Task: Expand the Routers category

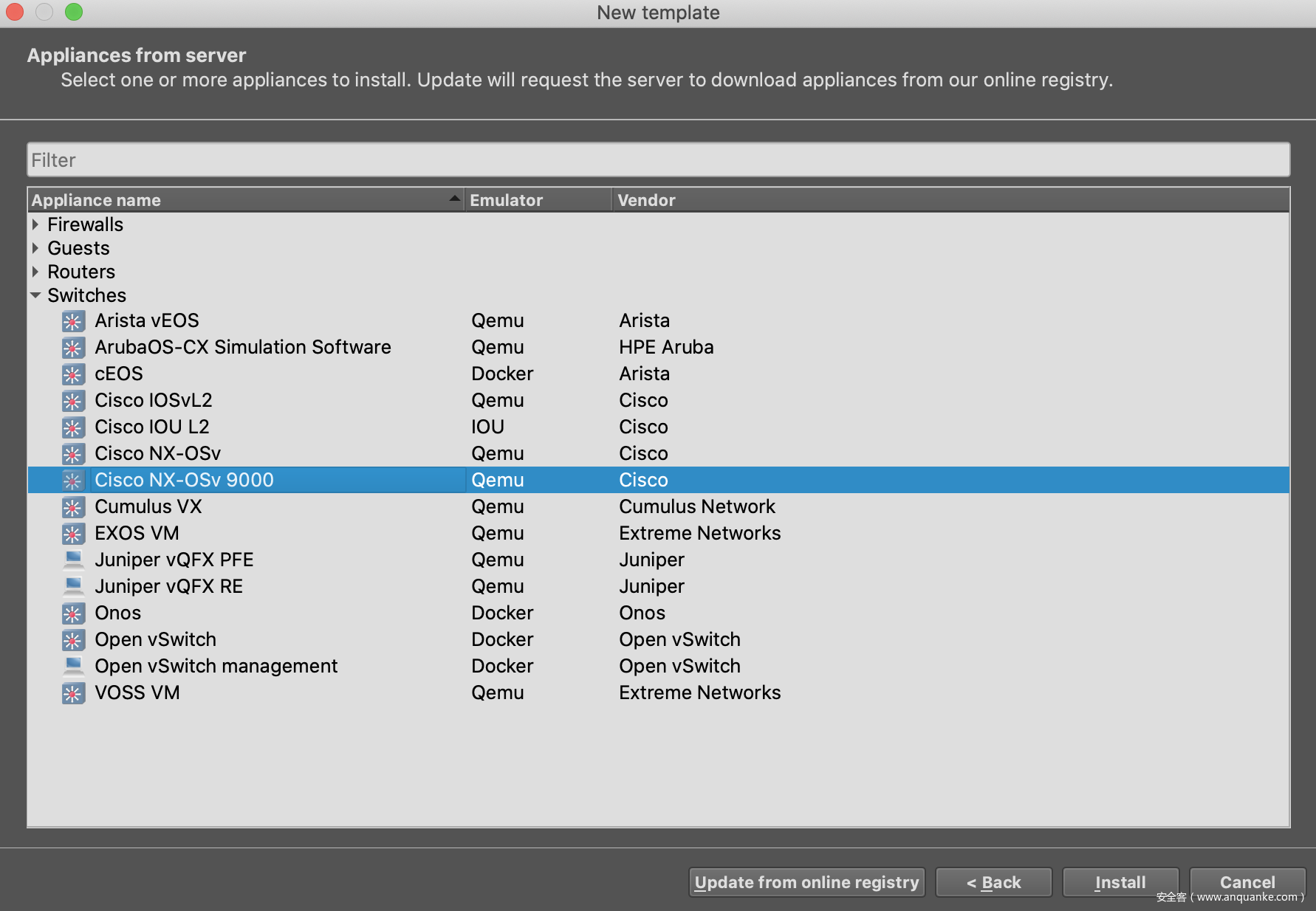Action: click(35, 272)
